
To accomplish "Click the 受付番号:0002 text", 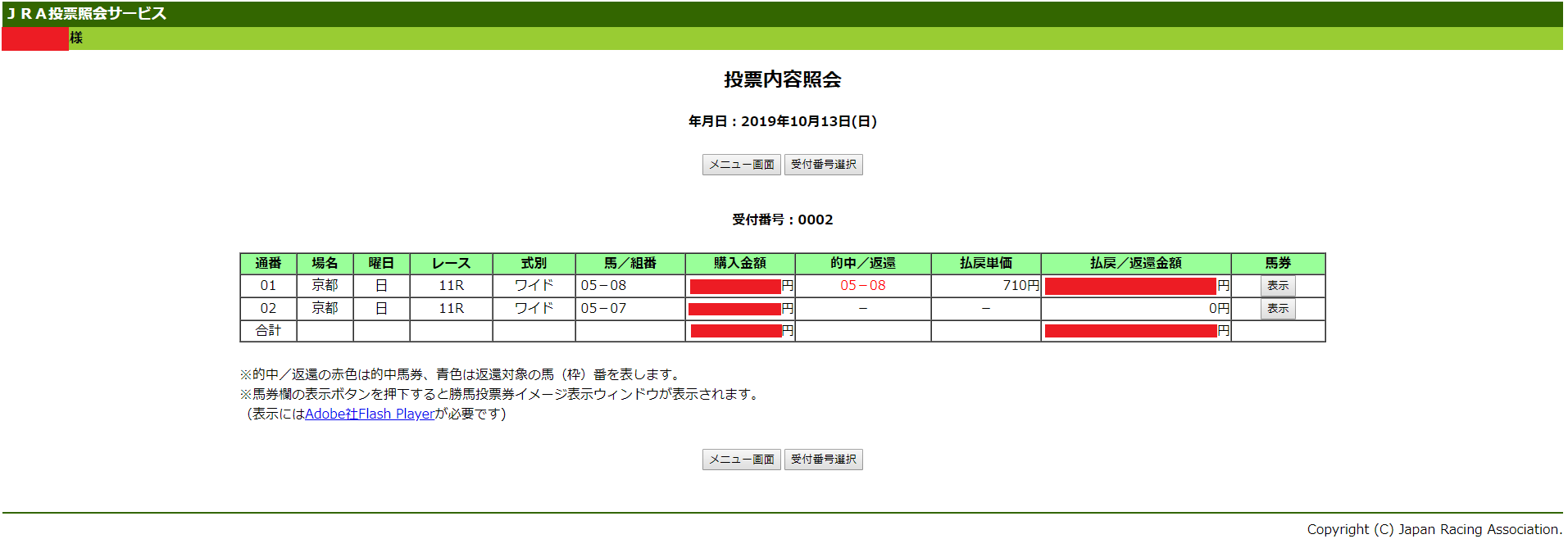I will (783, 220).
